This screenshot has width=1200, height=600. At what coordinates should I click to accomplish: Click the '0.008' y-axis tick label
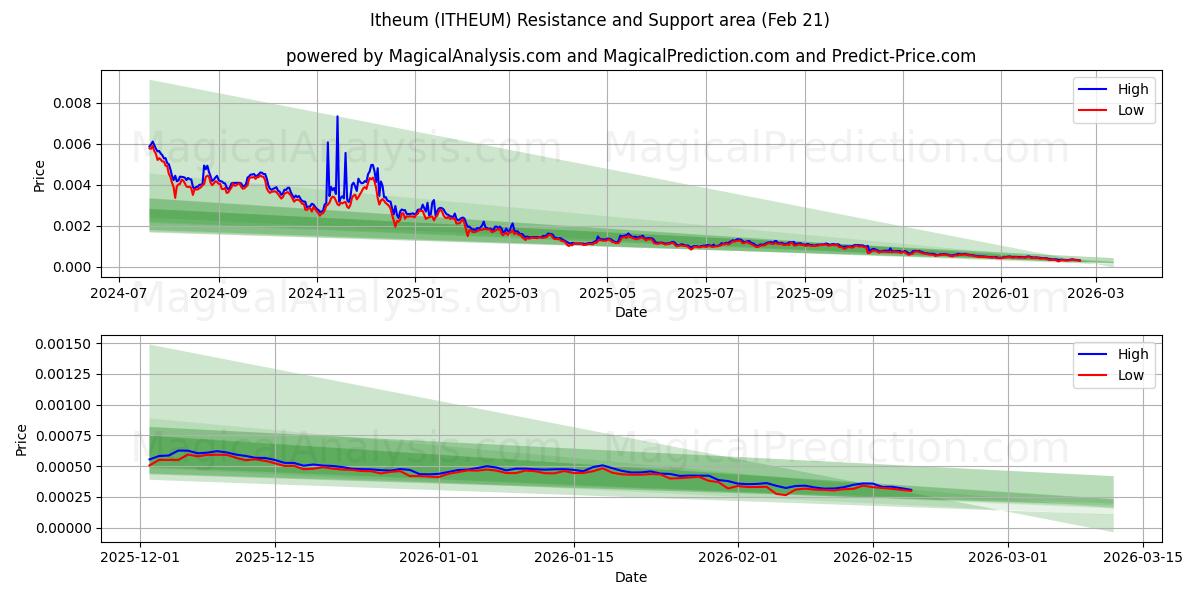[72, 103]
